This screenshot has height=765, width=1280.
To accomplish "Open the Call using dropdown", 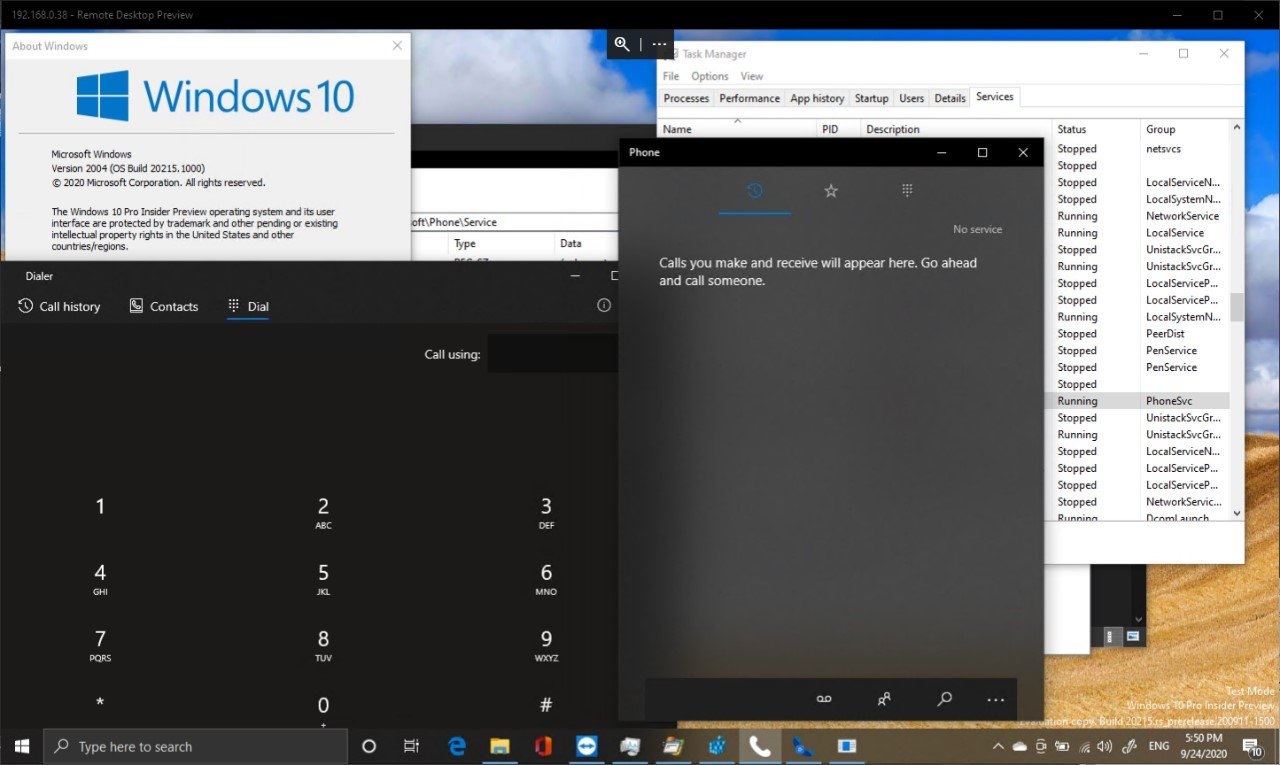I will (552, 354).
